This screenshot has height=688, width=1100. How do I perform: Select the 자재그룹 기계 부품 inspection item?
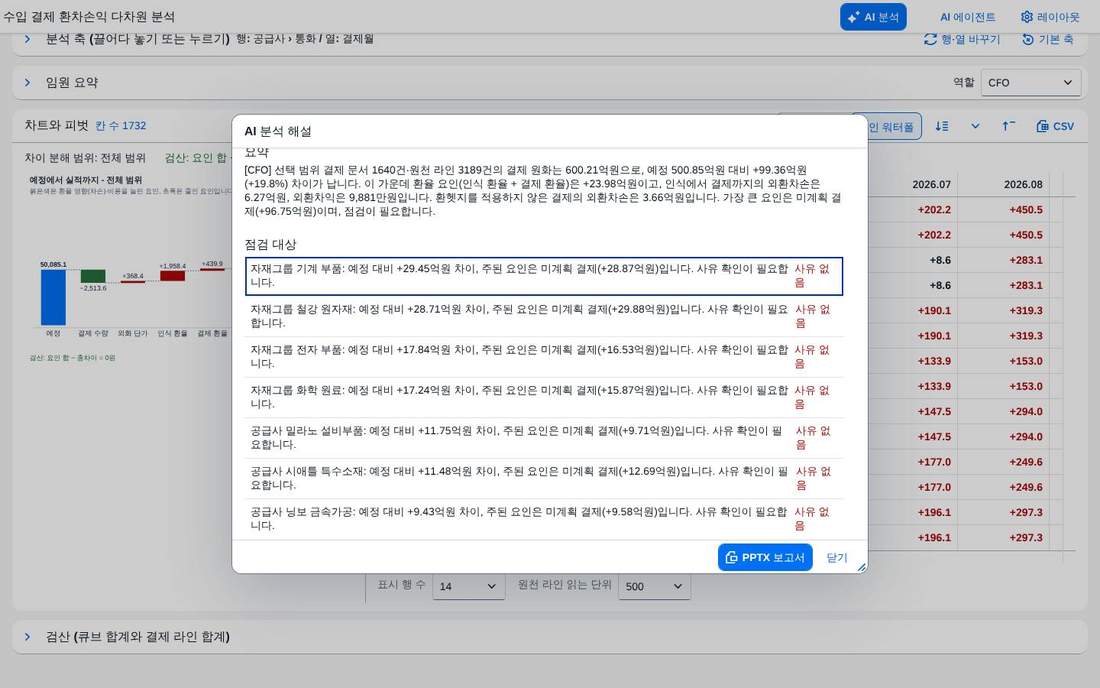point(544,276)
